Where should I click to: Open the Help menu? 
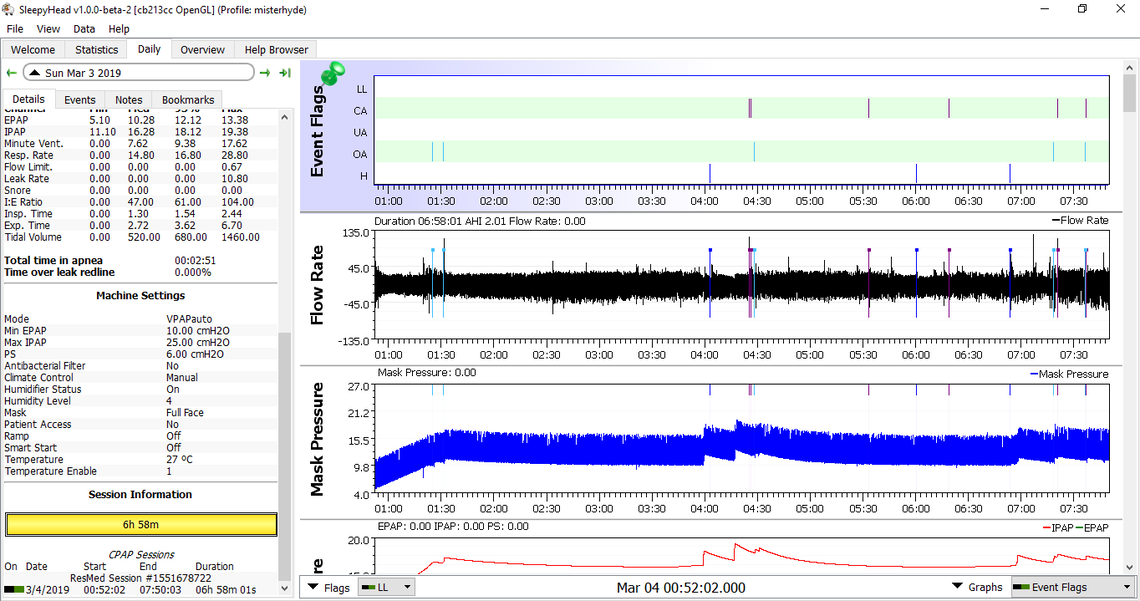click(x=119, y=29)
